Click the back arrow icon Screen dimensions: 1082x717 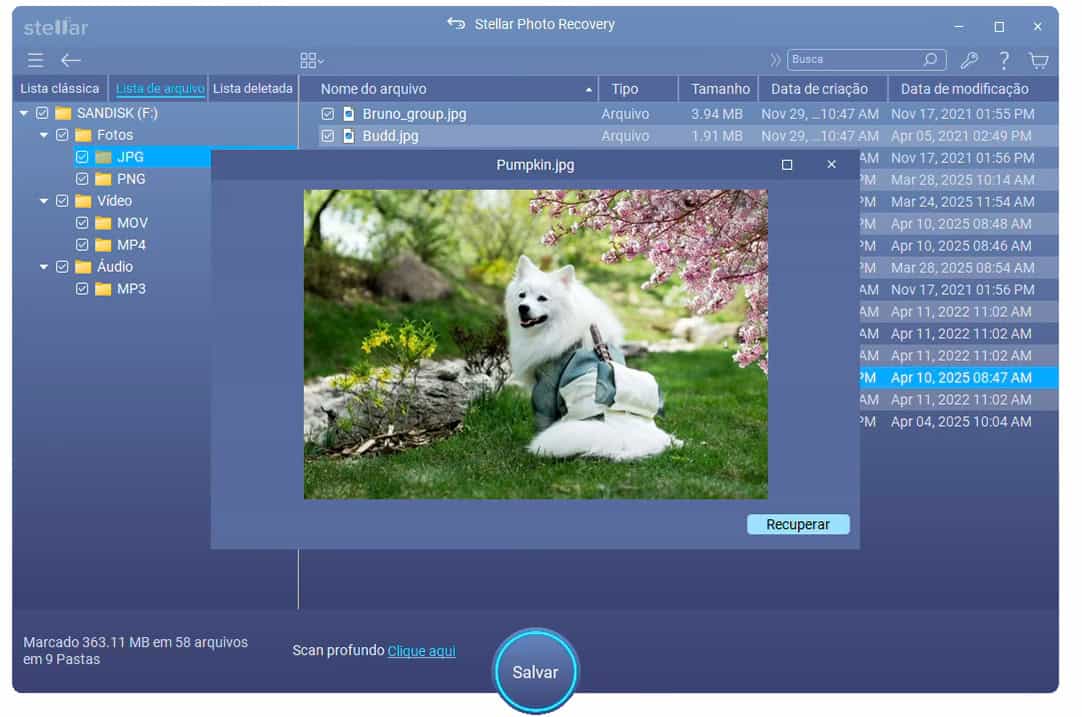point(70,60)
